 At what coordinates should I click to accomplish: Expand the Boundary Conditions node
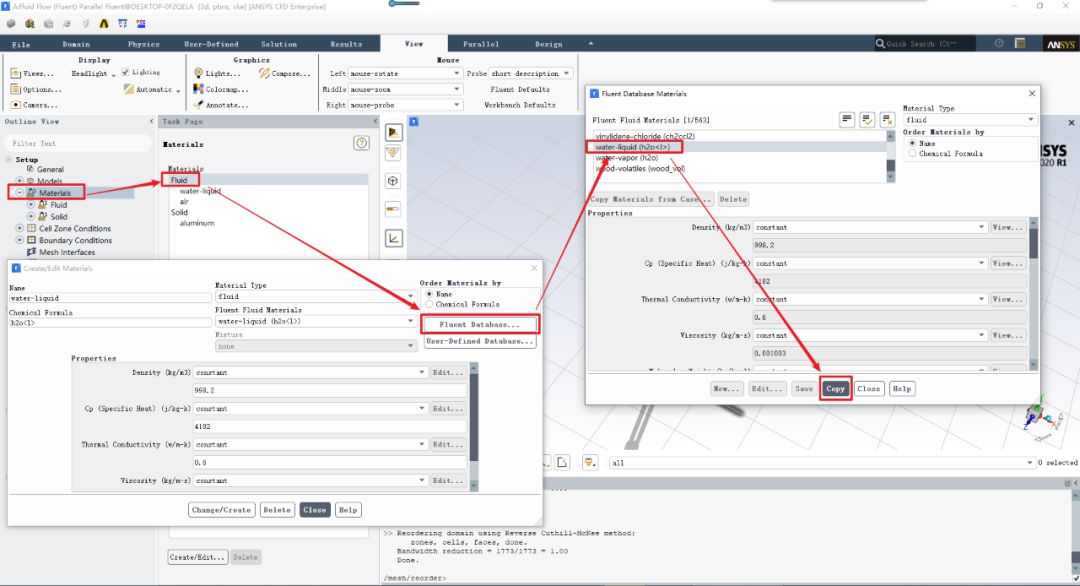(x=19, y=240)
